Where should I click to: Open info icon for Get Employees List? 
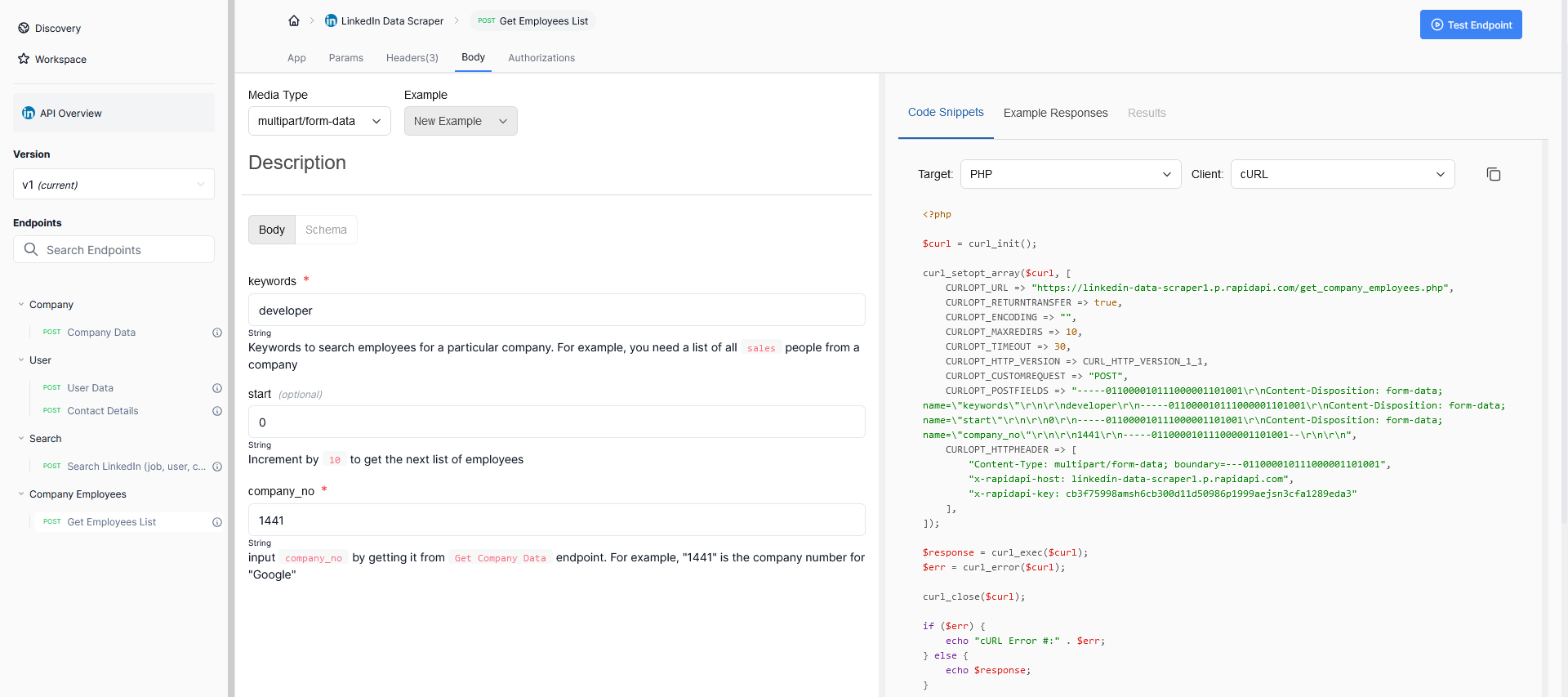pyautogui.click(x=217, y=522)
